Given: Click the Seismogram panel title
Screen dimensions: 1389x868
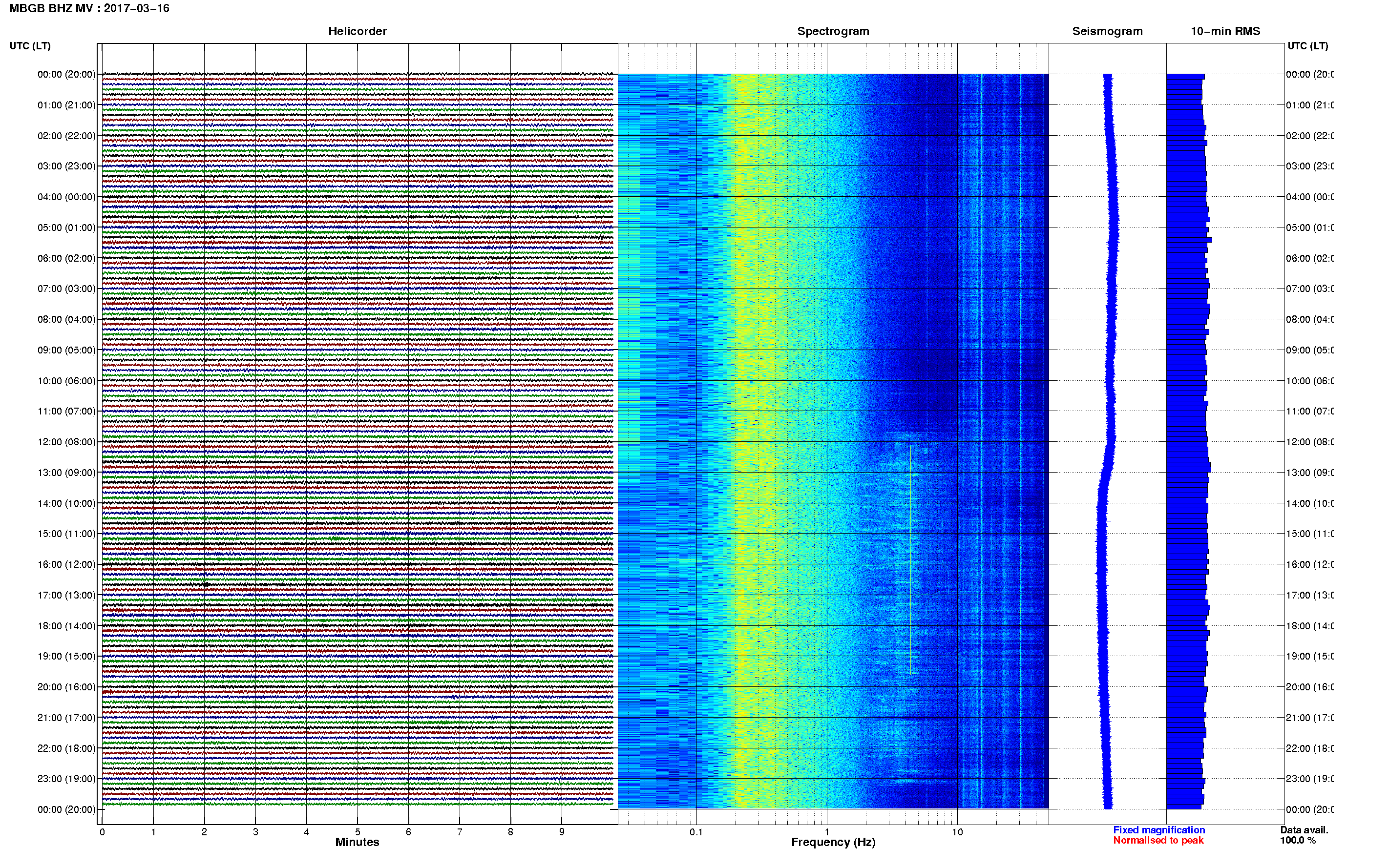Looking at the screenshot, I should [1107, 31].
